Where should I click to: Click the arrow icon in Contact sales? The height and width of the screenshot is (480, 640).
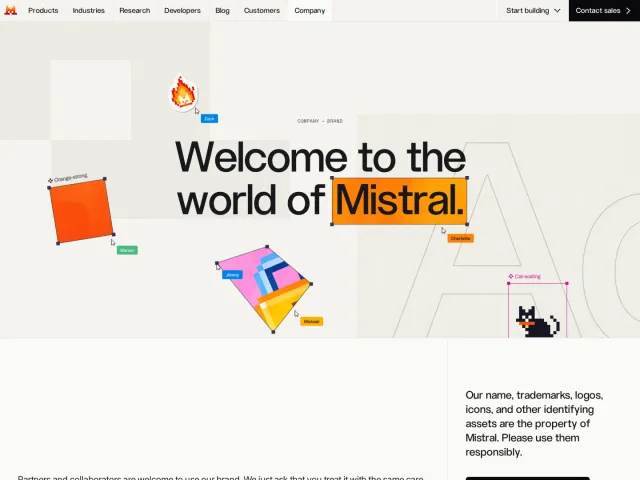628,11
